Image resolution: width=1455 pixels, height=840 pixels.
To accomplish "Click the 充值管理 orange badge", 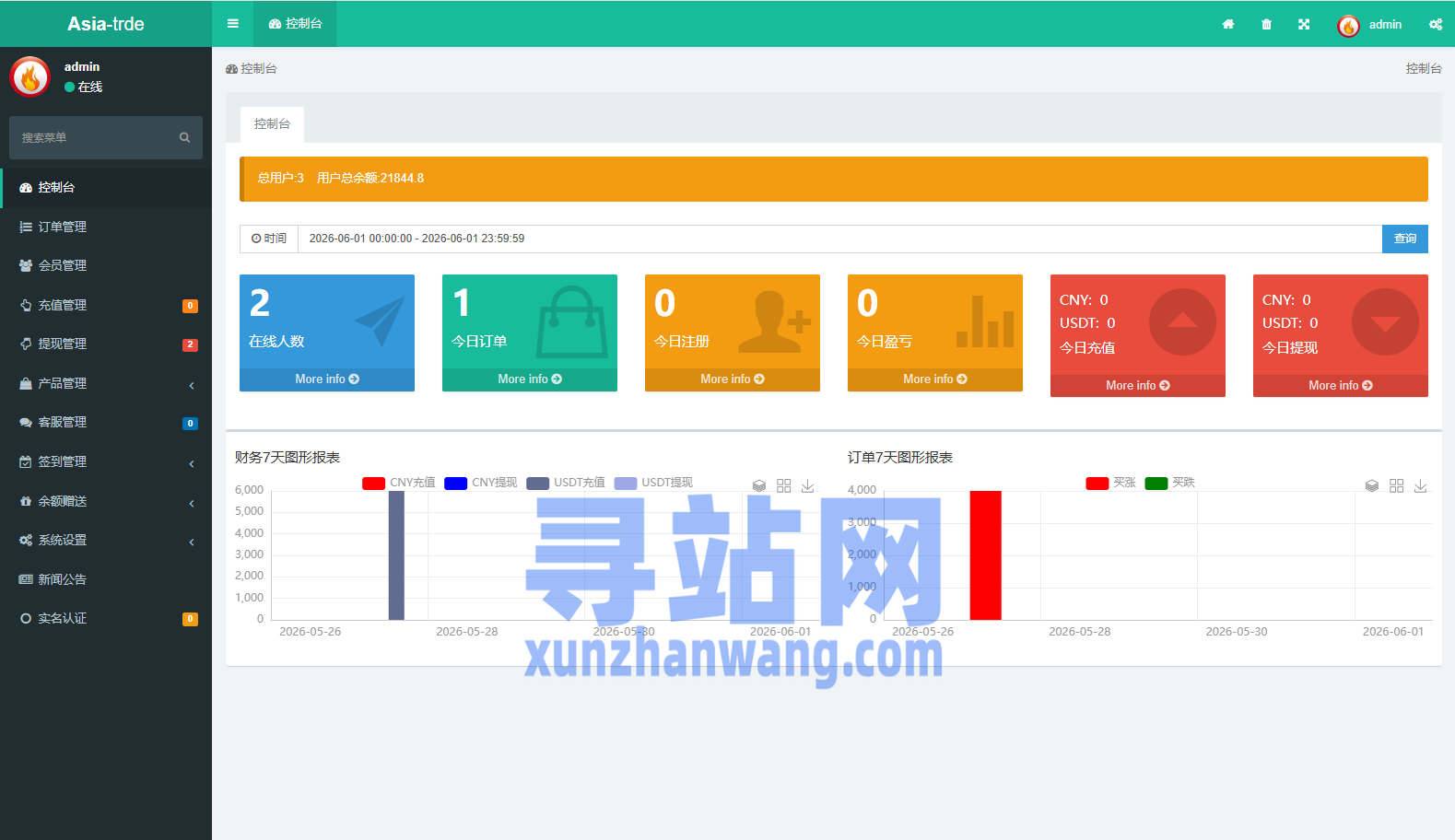I will (190, 306).
